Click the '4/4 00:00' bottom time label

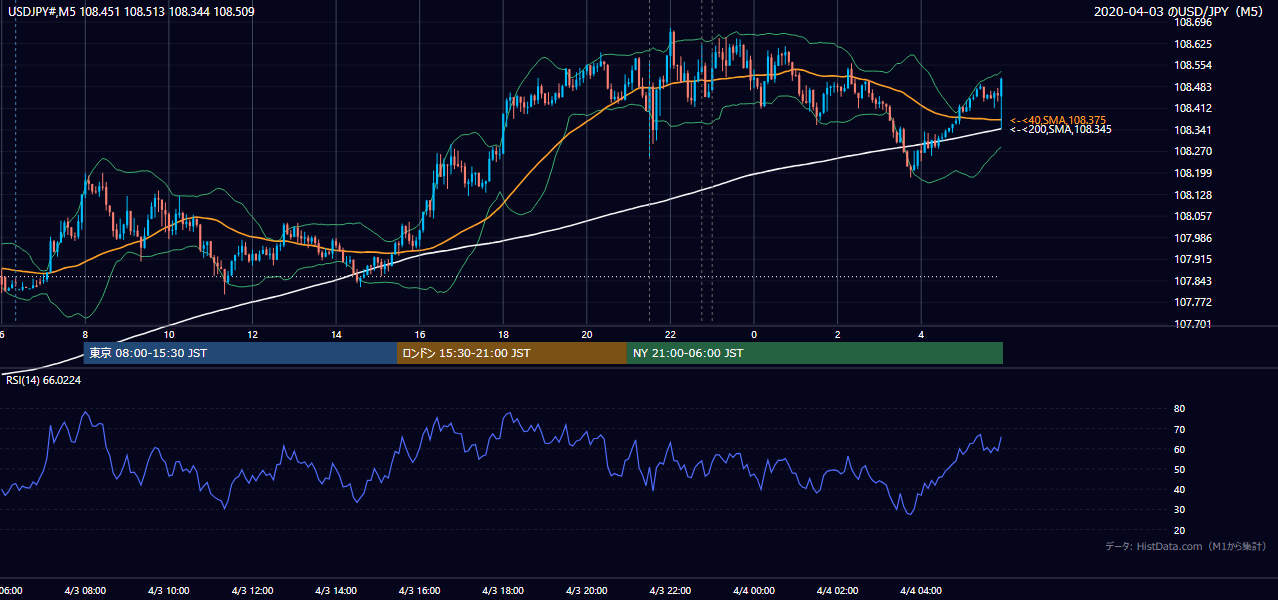coord(753,590)
